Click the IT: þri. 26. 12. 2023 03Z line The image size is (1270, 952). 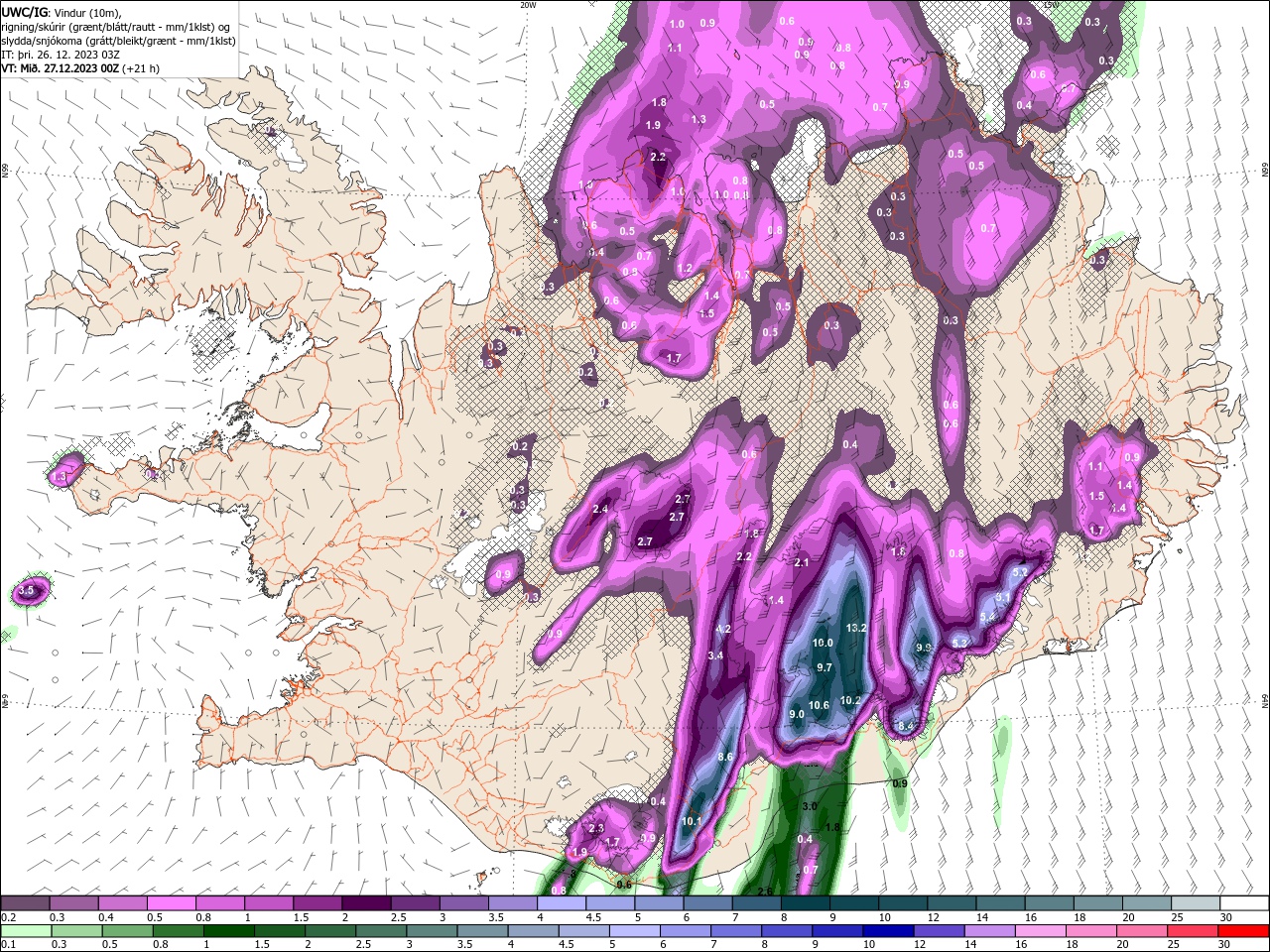pos(62,55)
